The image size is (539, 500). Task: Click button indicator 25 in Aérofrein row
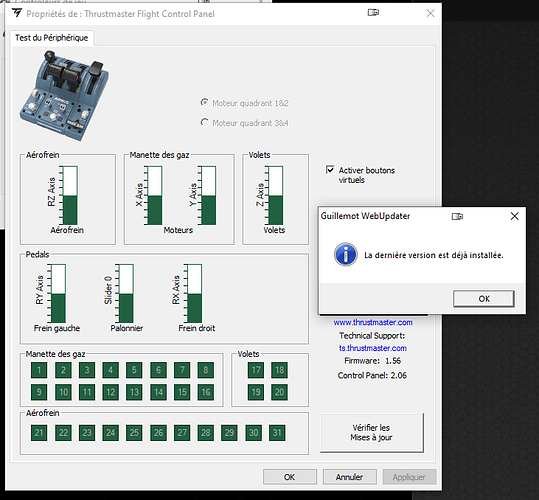click(x=134, y=433)
